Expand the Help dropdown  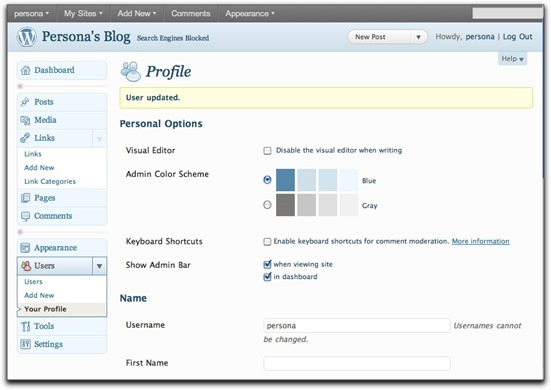tap(513, 59)
